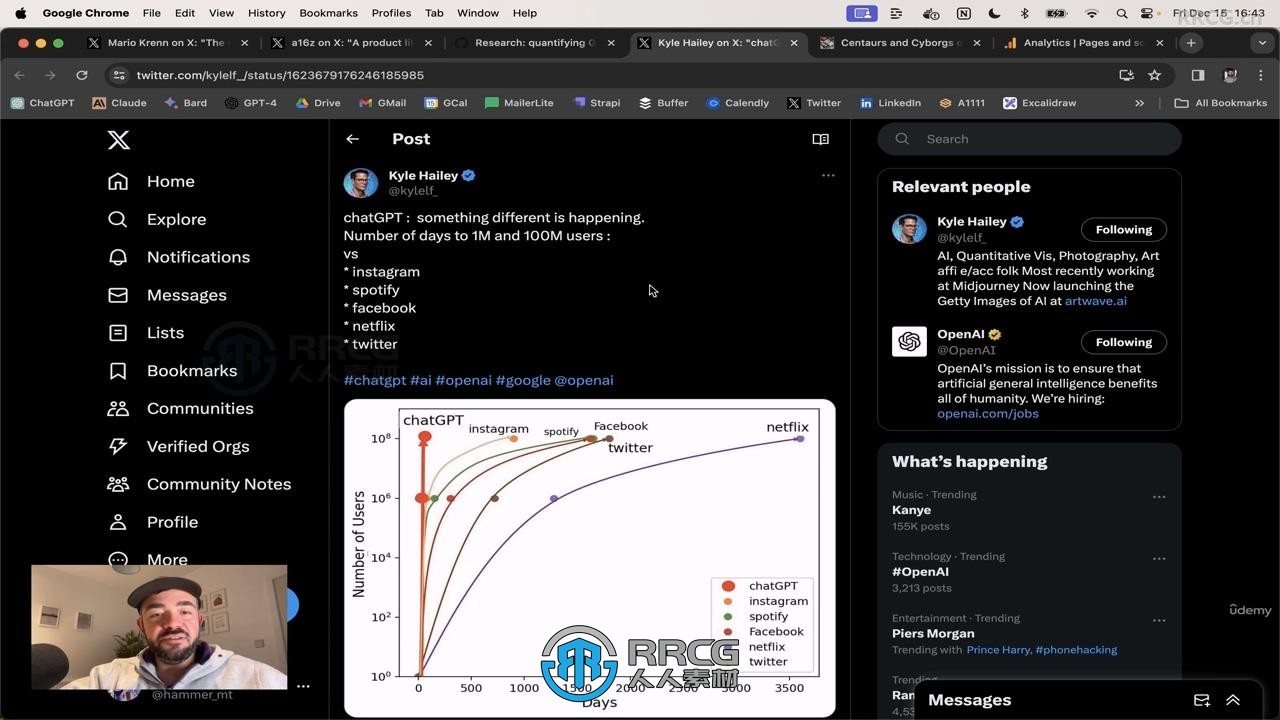Open Chrome three-dot menu
1280x720 pixels.
(1262, 75)
